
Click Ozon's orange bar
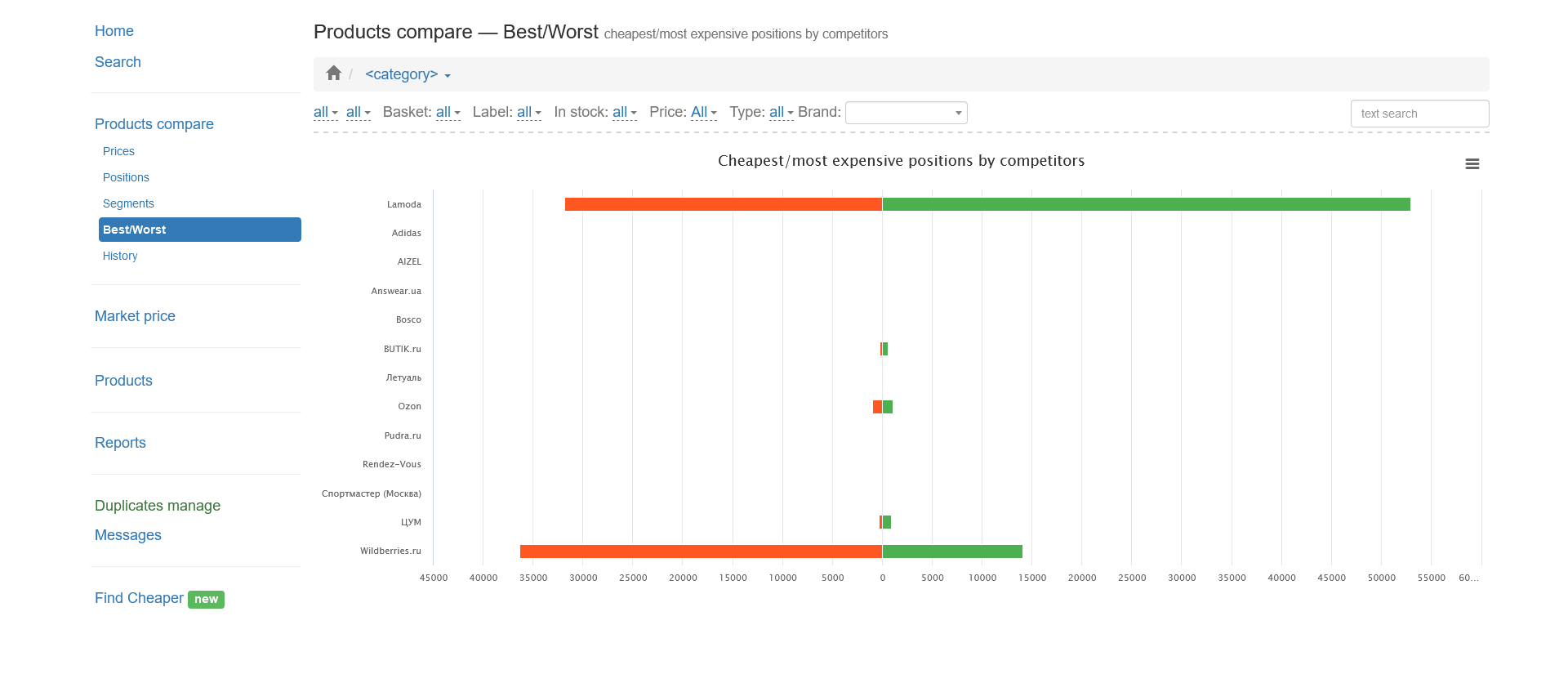(x=877, y=407)
